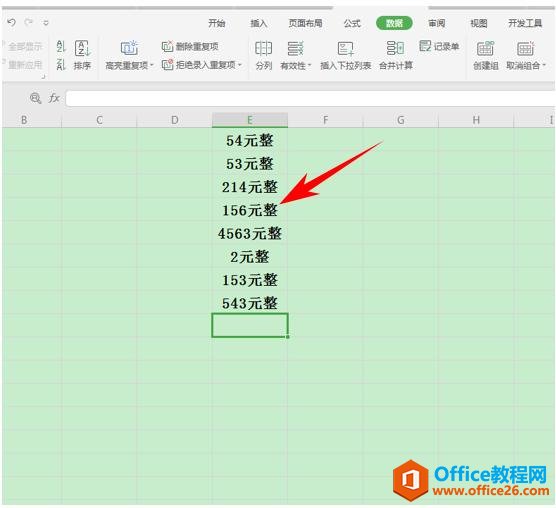Select column C header
Viewport: 556px width, 508px height.
(99, 120)
